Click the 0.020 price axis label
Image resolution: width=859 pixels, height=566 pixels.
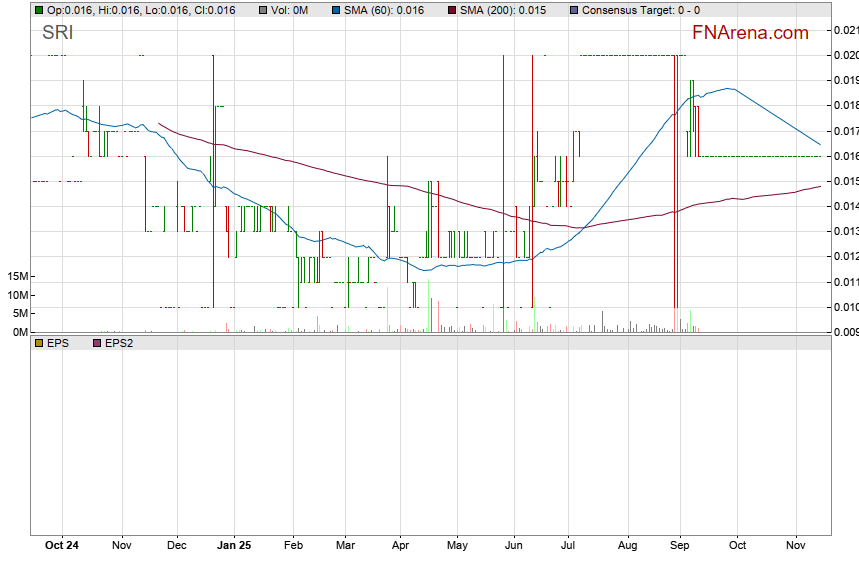coord(845,55)
